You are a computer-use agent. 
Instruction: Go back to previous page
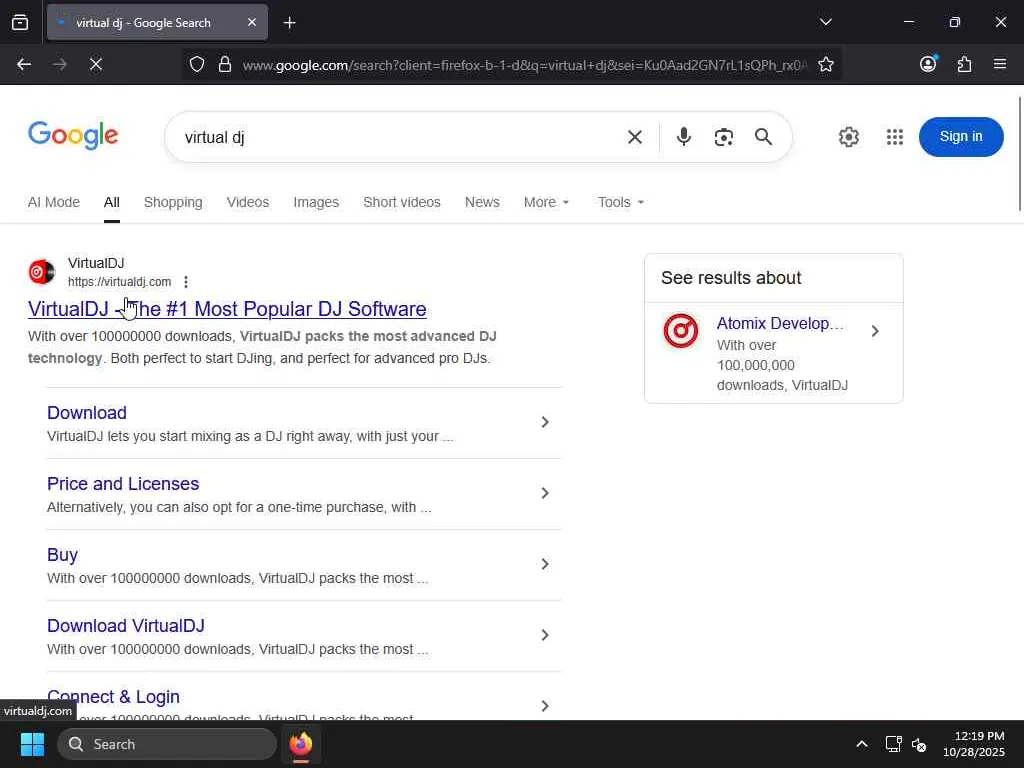pyautogui.click(x=24, y=64)
